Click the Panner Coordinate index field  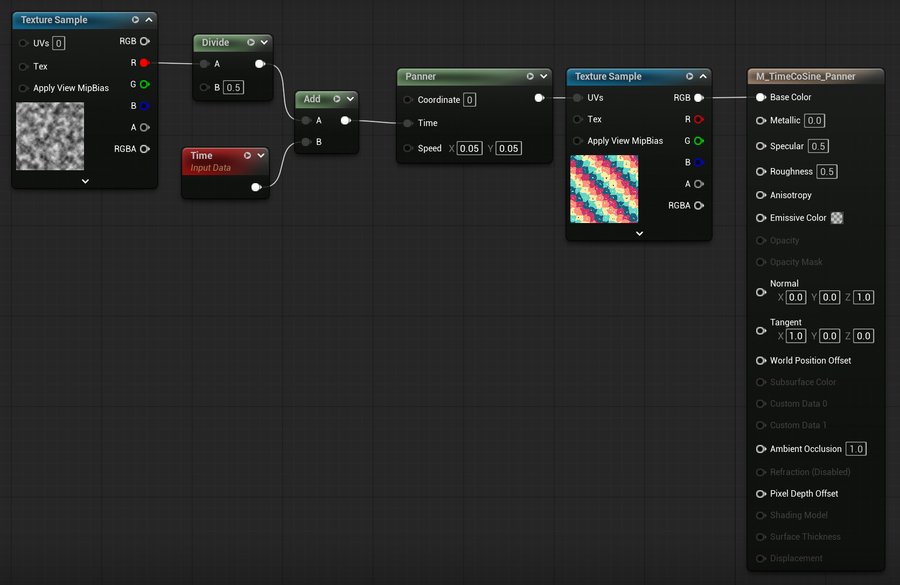470,100
